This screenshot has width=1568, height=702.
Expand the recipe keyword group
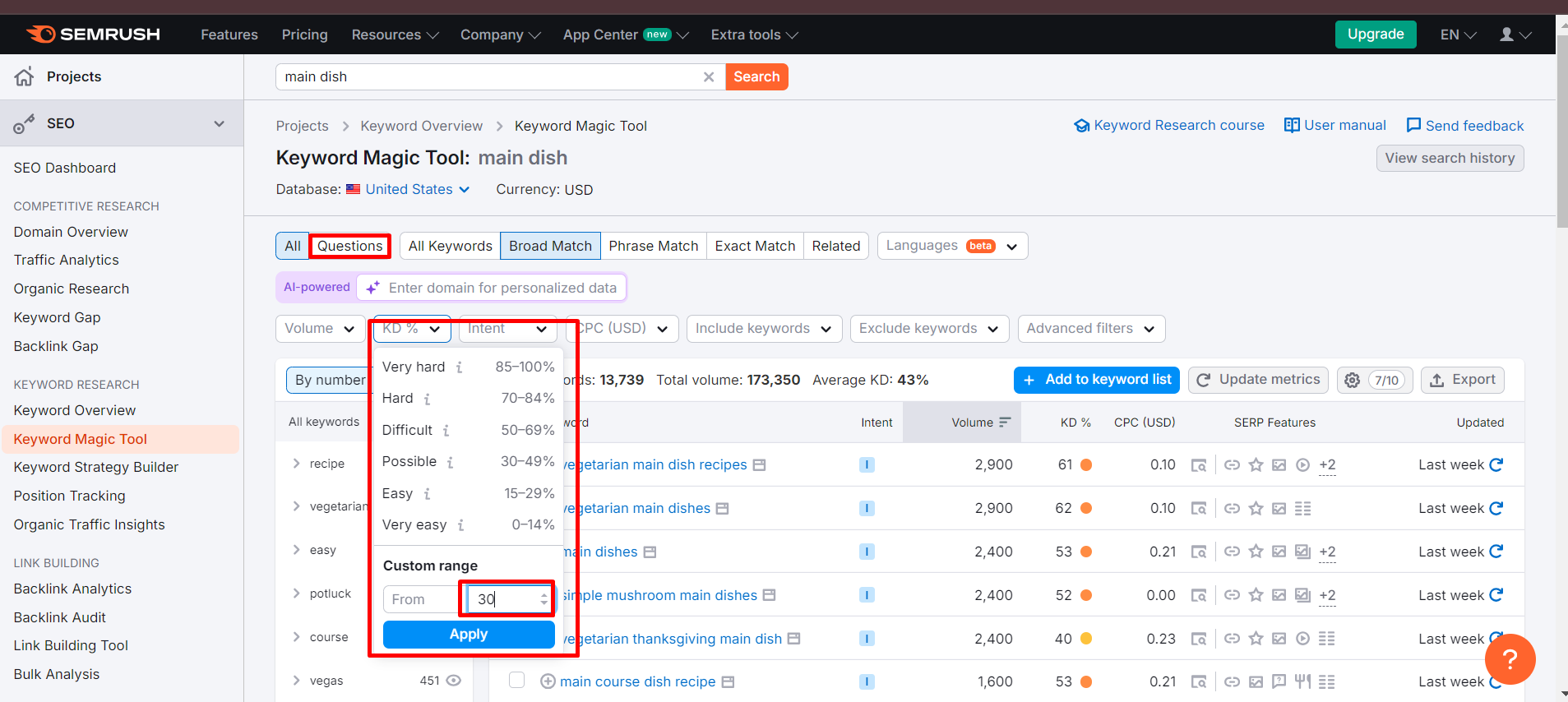click(297, 464)
